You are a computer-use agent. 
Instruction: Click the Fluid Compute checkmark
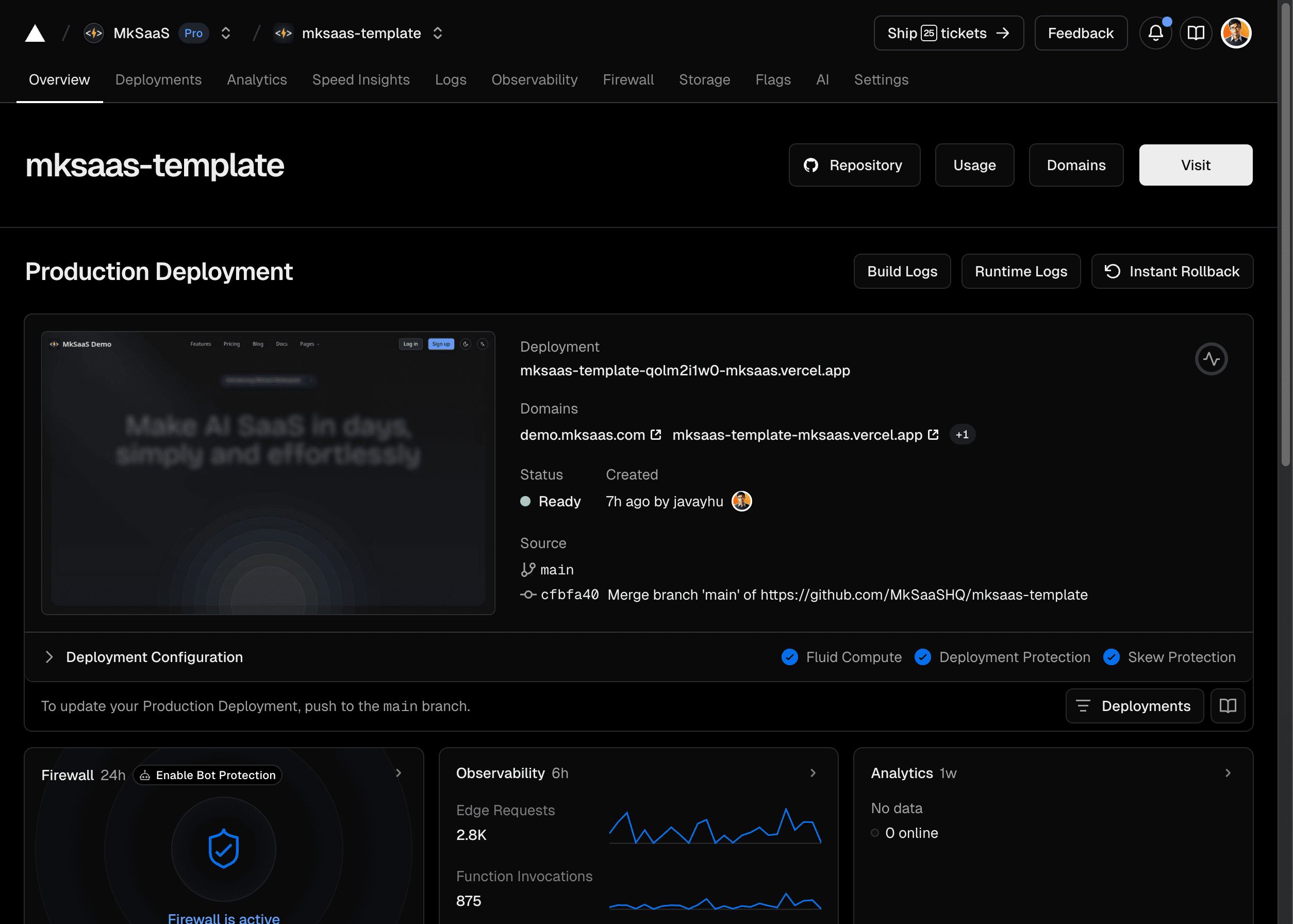(x=790, y=657)
